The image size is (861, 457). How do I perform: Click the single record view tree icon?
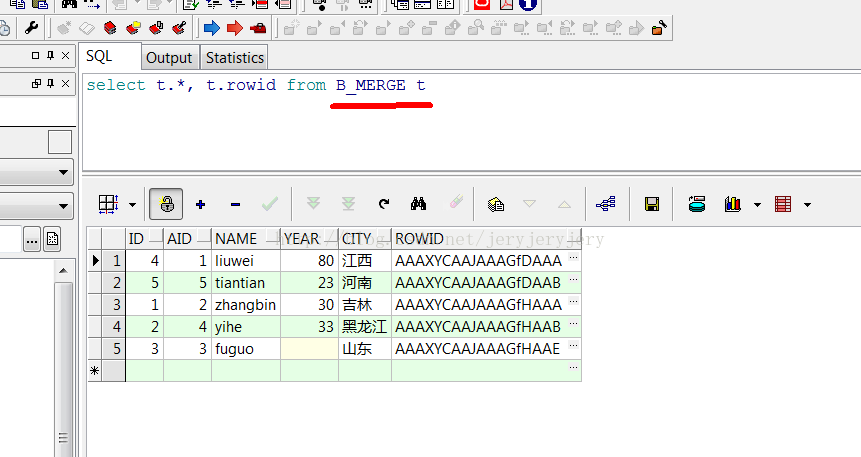(x=605, y=204)
